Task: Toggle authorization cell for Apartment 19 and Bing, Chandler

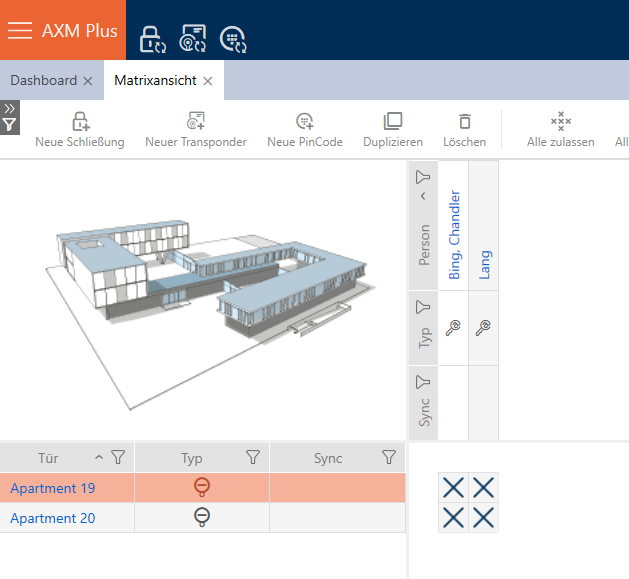Action: (x=453, y=488)
